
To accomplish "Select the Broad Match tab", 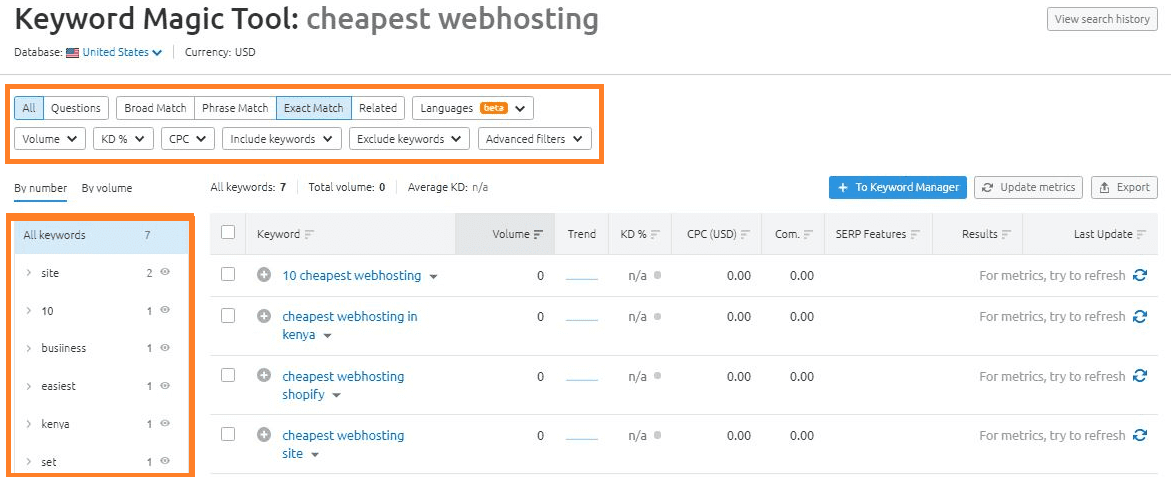I will click(155, 108).
